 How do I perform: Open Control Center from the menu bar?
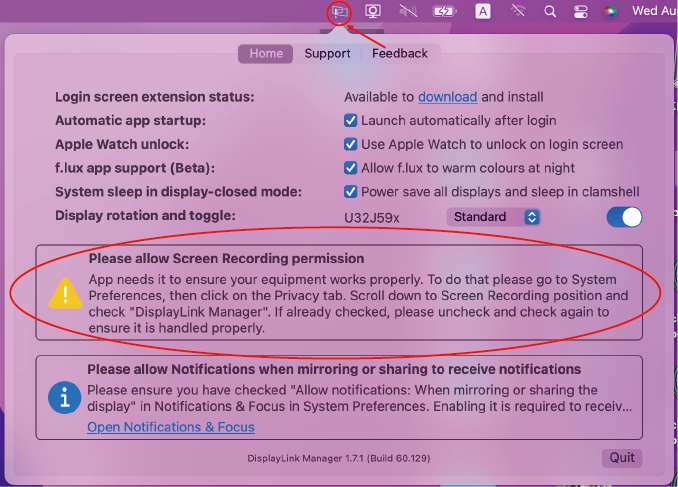(581, 12)
